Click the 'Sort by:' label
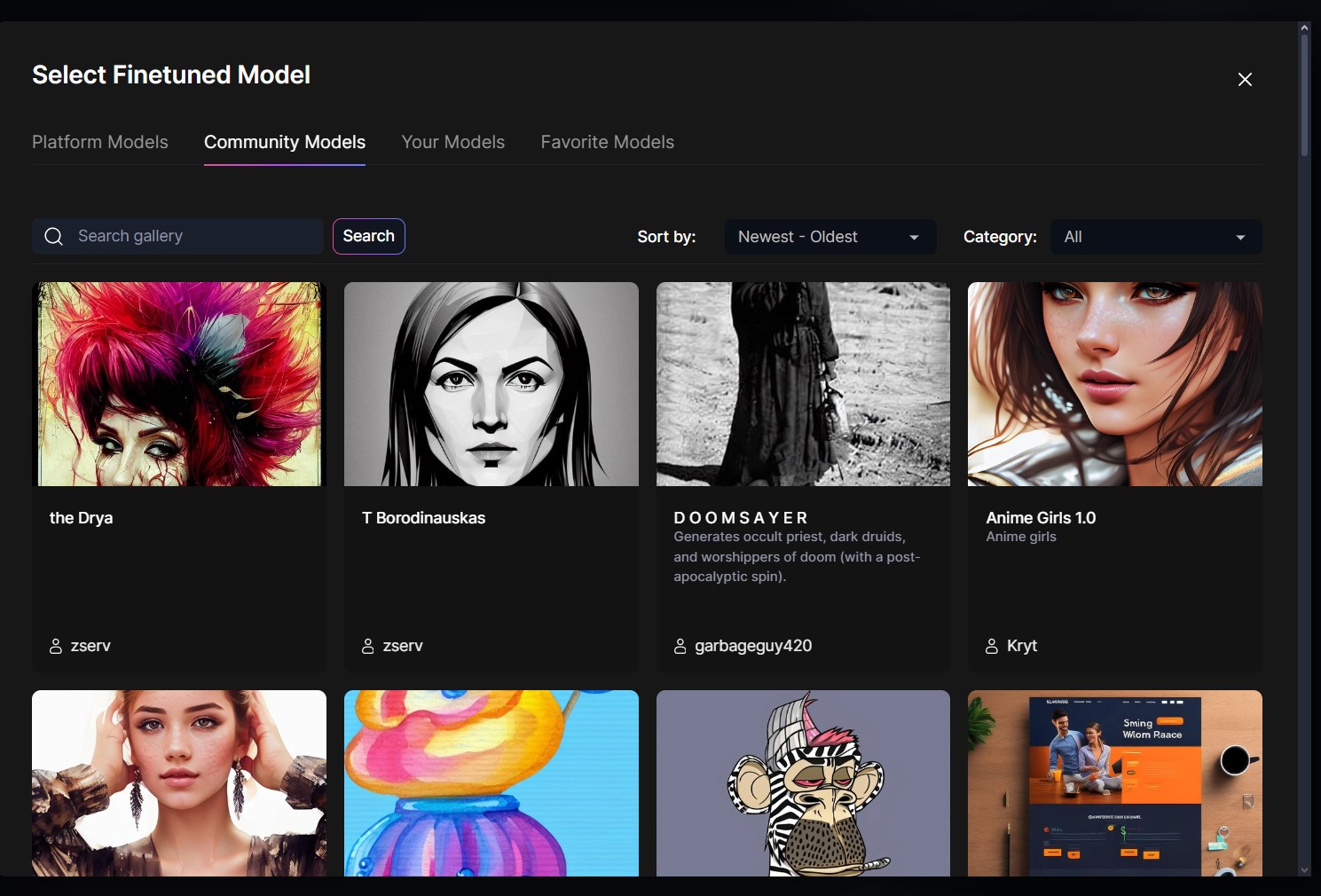Image resolution: width=1321 pixels, height=896 pixels. click(666, 237)
